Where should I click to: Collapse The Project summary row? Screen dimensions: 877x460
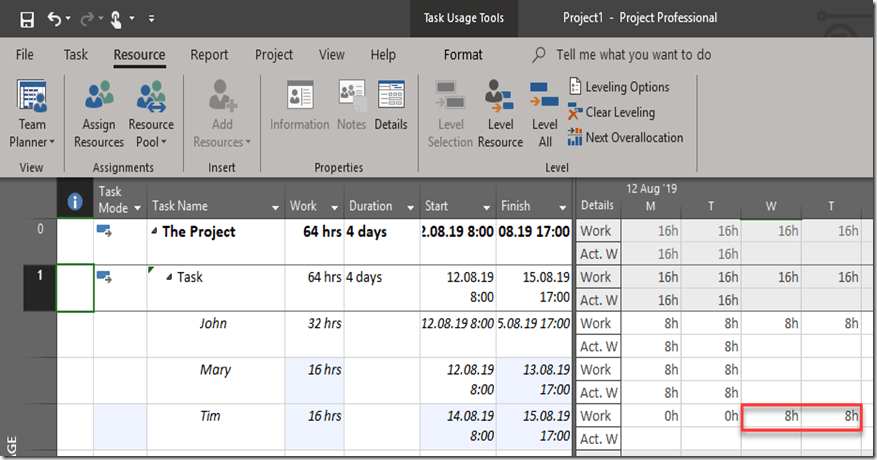[x=154, y=232]
